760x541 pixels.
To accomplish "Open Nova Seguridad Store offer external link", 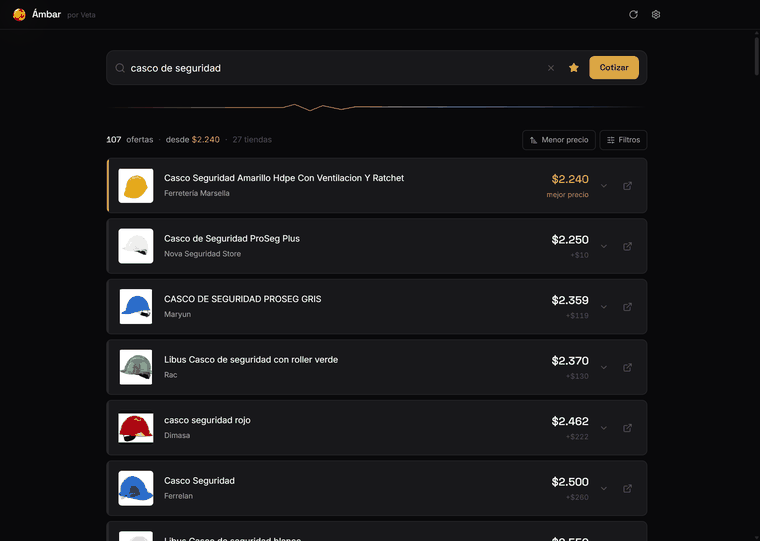I will 627,246.
